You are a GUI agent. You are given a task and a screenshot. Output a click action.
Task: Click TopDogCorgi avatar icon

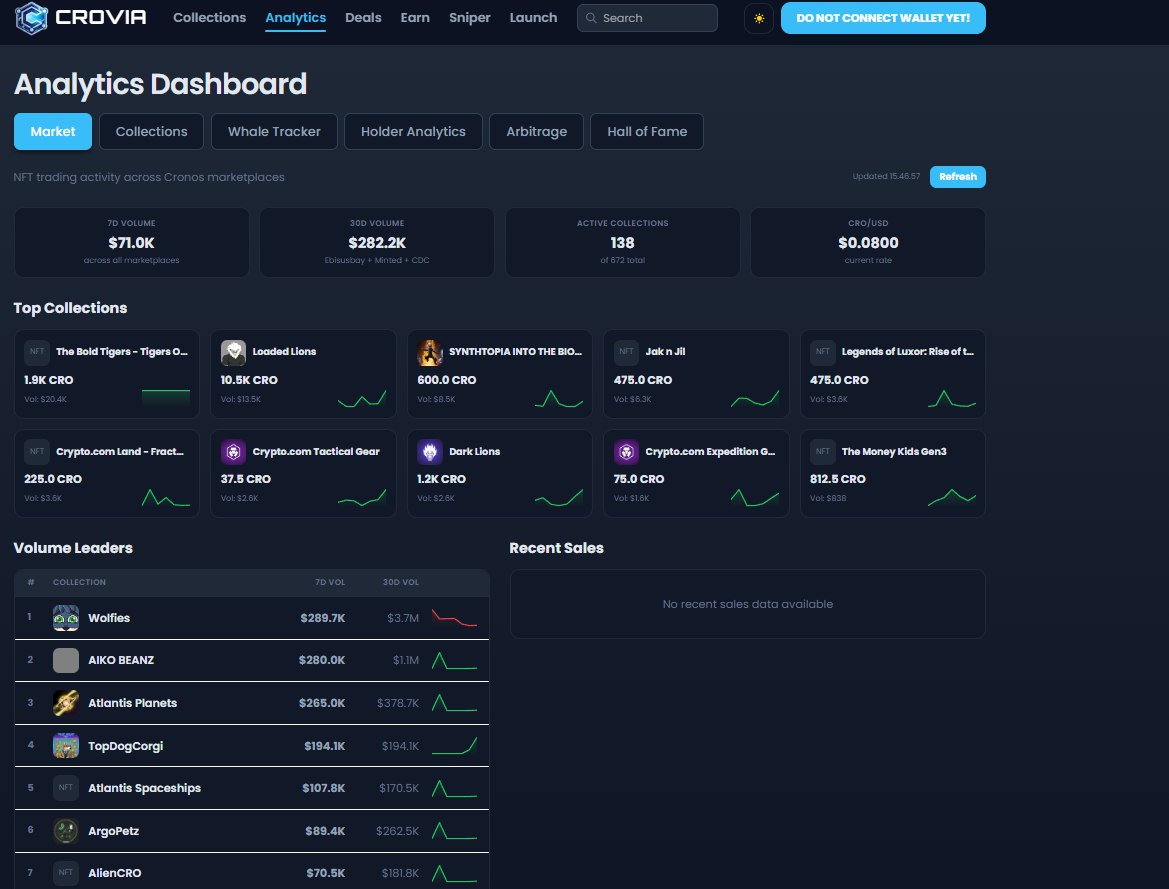click(66, 746)
